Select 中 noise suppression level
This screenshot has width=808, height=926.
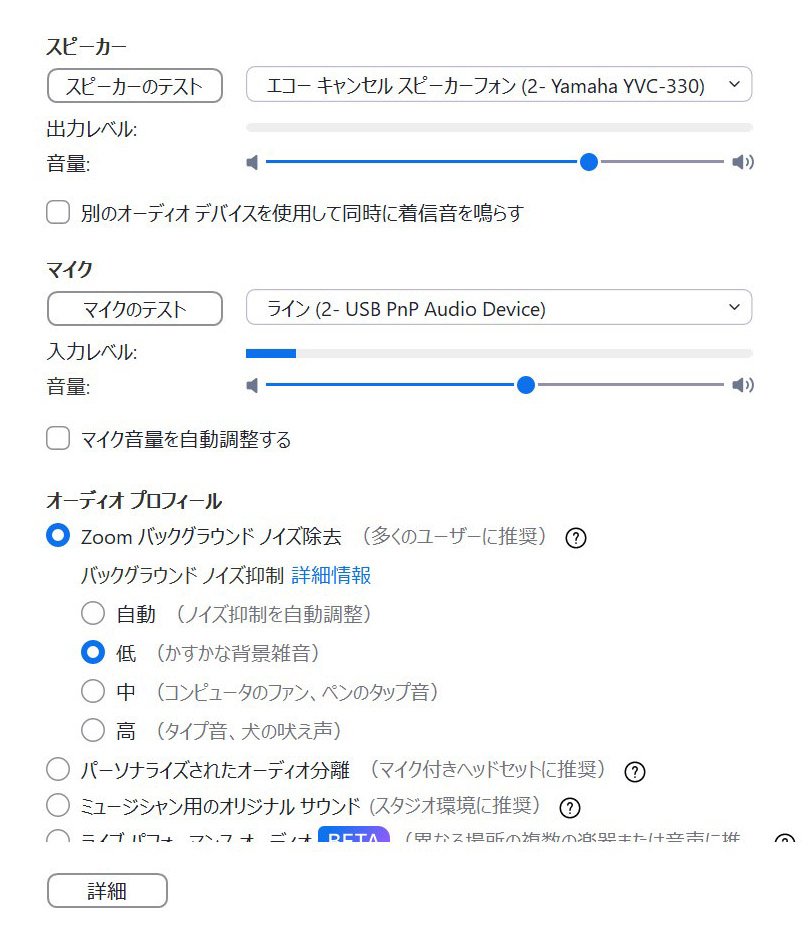click(93, 691)
